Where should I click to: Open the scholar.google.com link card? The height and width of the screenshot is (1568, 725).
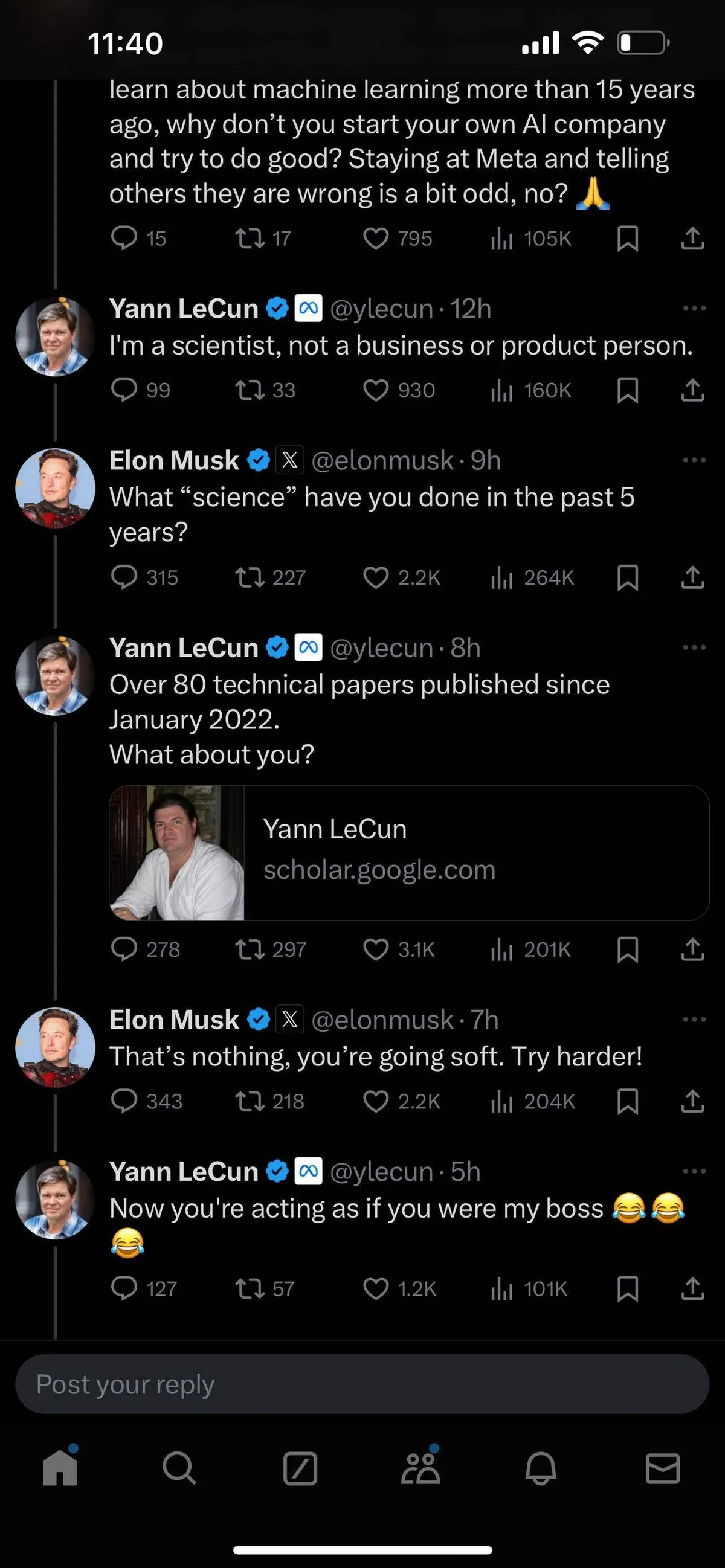pos(409,852)
